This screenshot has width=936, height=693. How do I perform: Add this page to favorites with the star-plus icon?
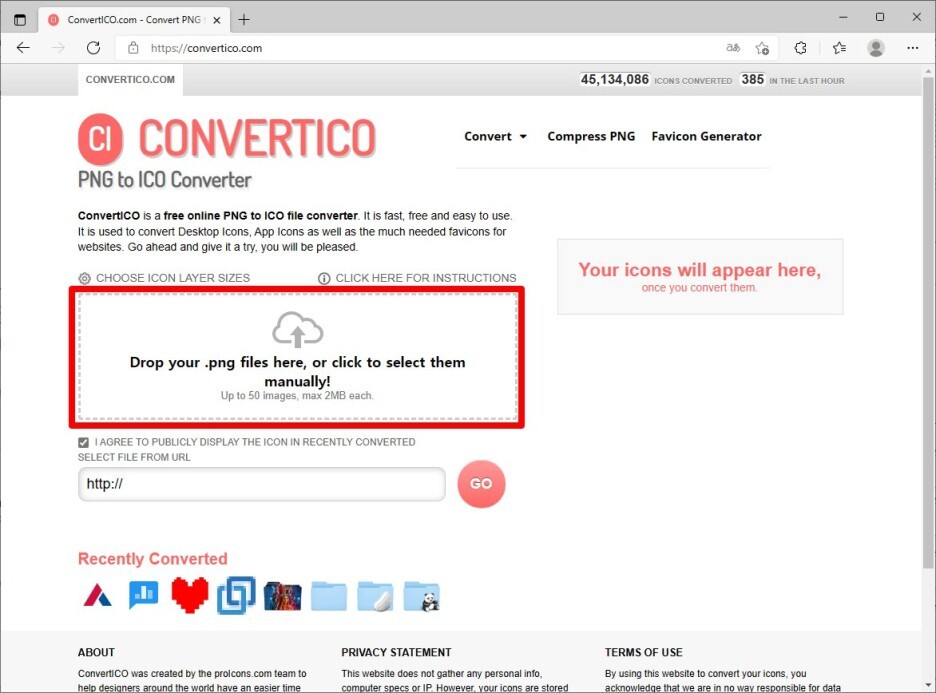762,48
